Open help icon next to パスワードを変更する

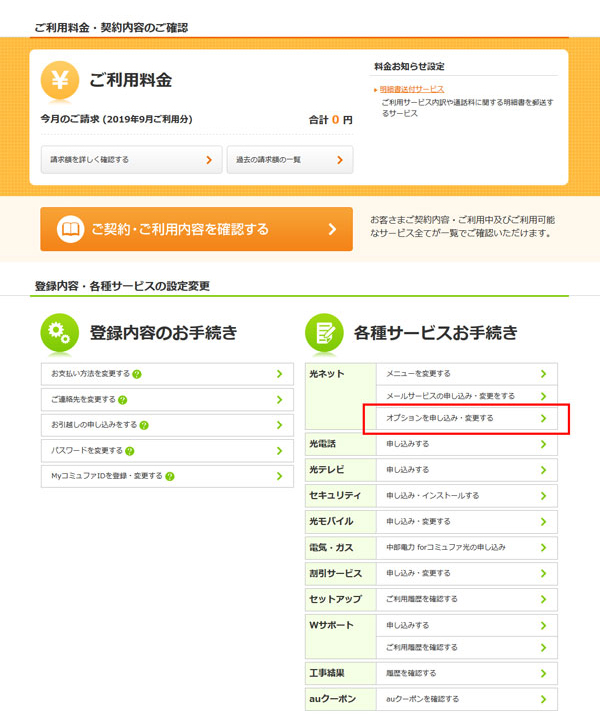coord(129,451)
